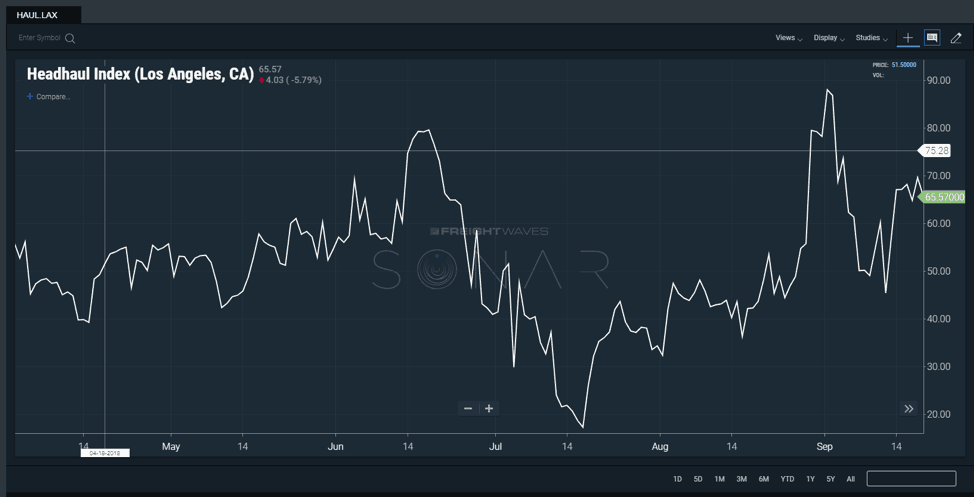Click the Jul label on time axis

[496, 447]
